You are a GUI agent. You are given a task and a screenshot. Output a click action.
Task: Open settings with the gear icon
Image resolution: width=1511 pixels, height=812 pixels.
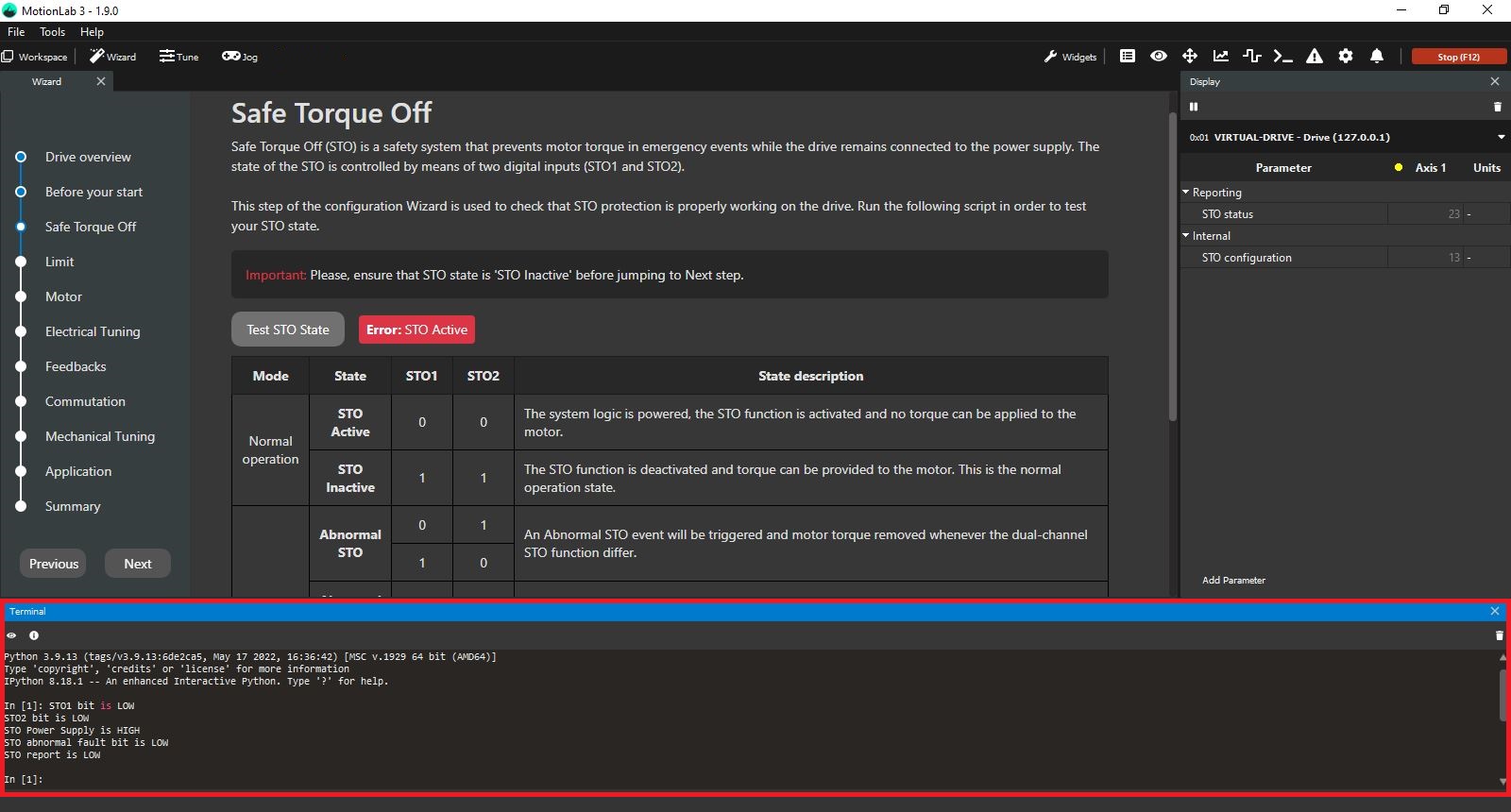tap(1346, 57)
